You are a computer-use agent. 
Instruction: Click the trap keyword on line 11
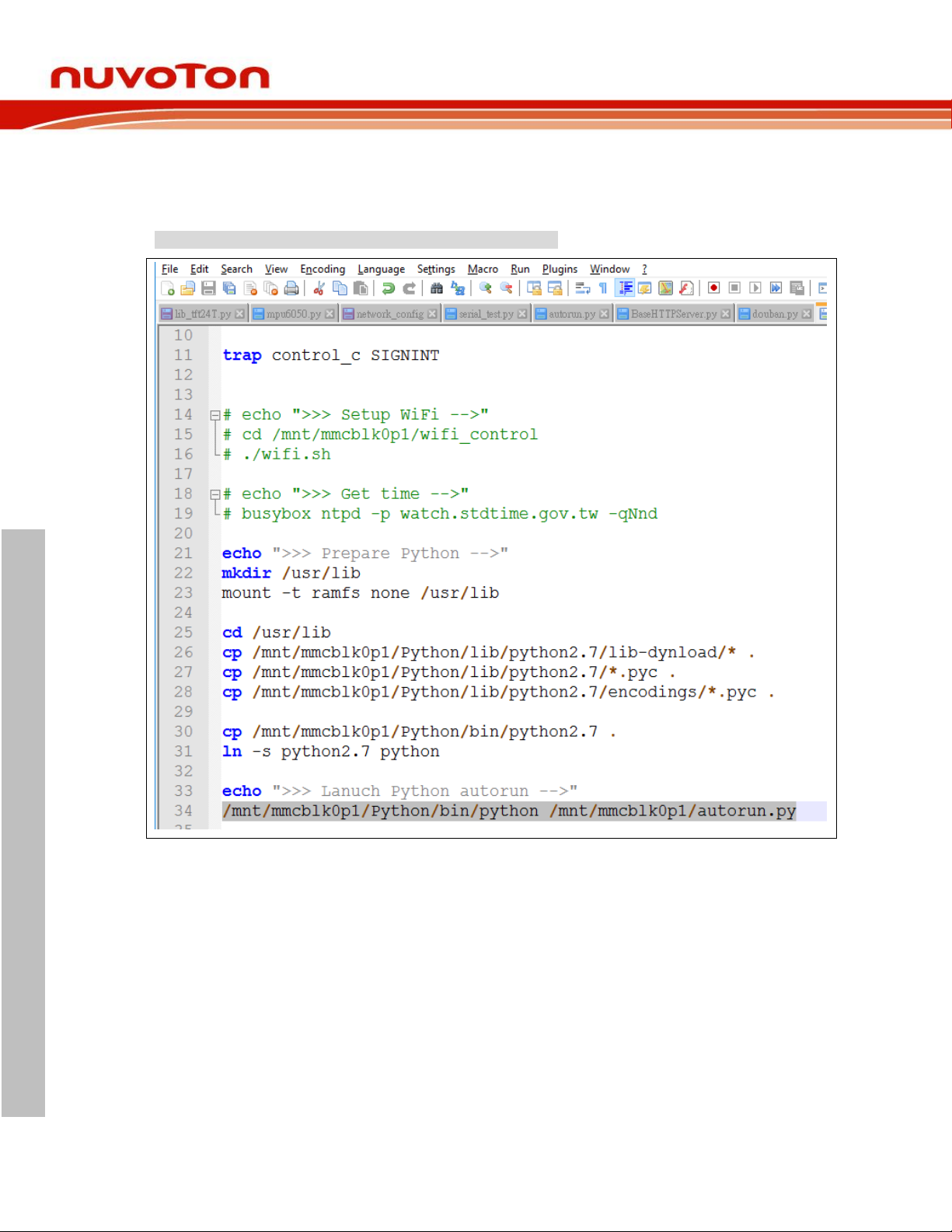[242, 355]
